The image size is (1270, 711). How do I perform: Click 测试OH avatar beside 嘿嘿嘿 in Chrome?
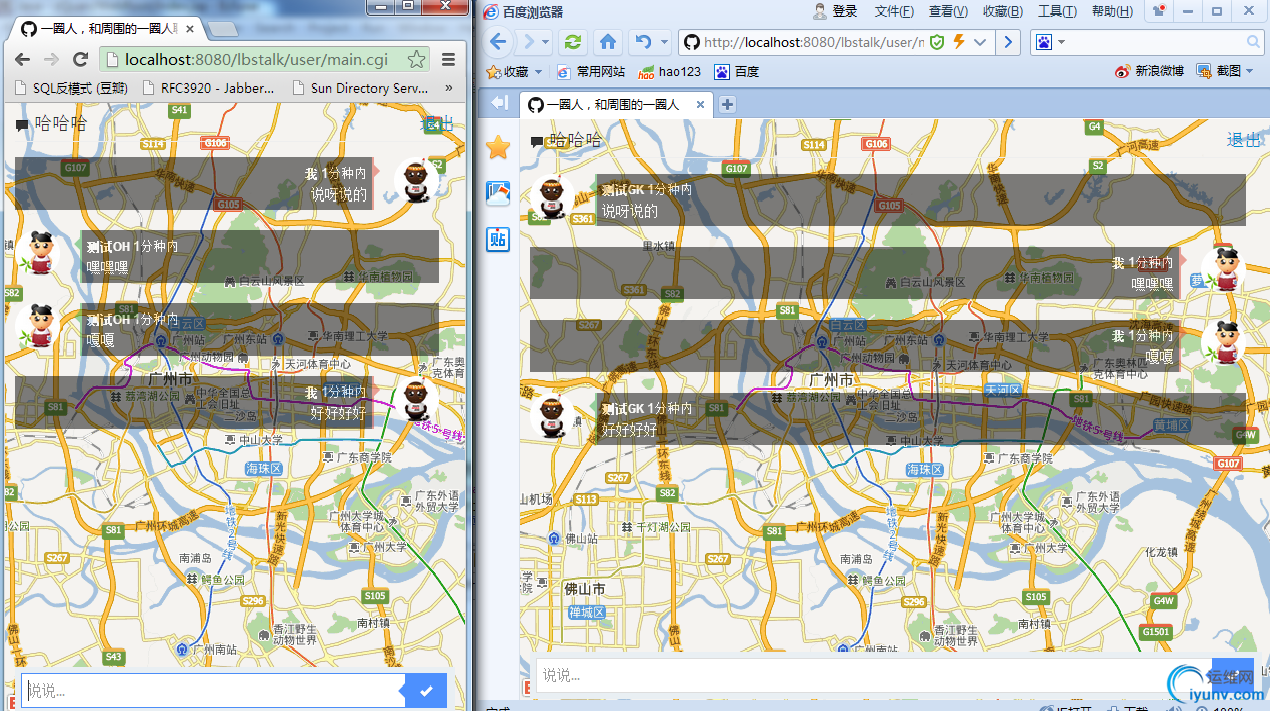pyautogui.click(x=39, y=253)
